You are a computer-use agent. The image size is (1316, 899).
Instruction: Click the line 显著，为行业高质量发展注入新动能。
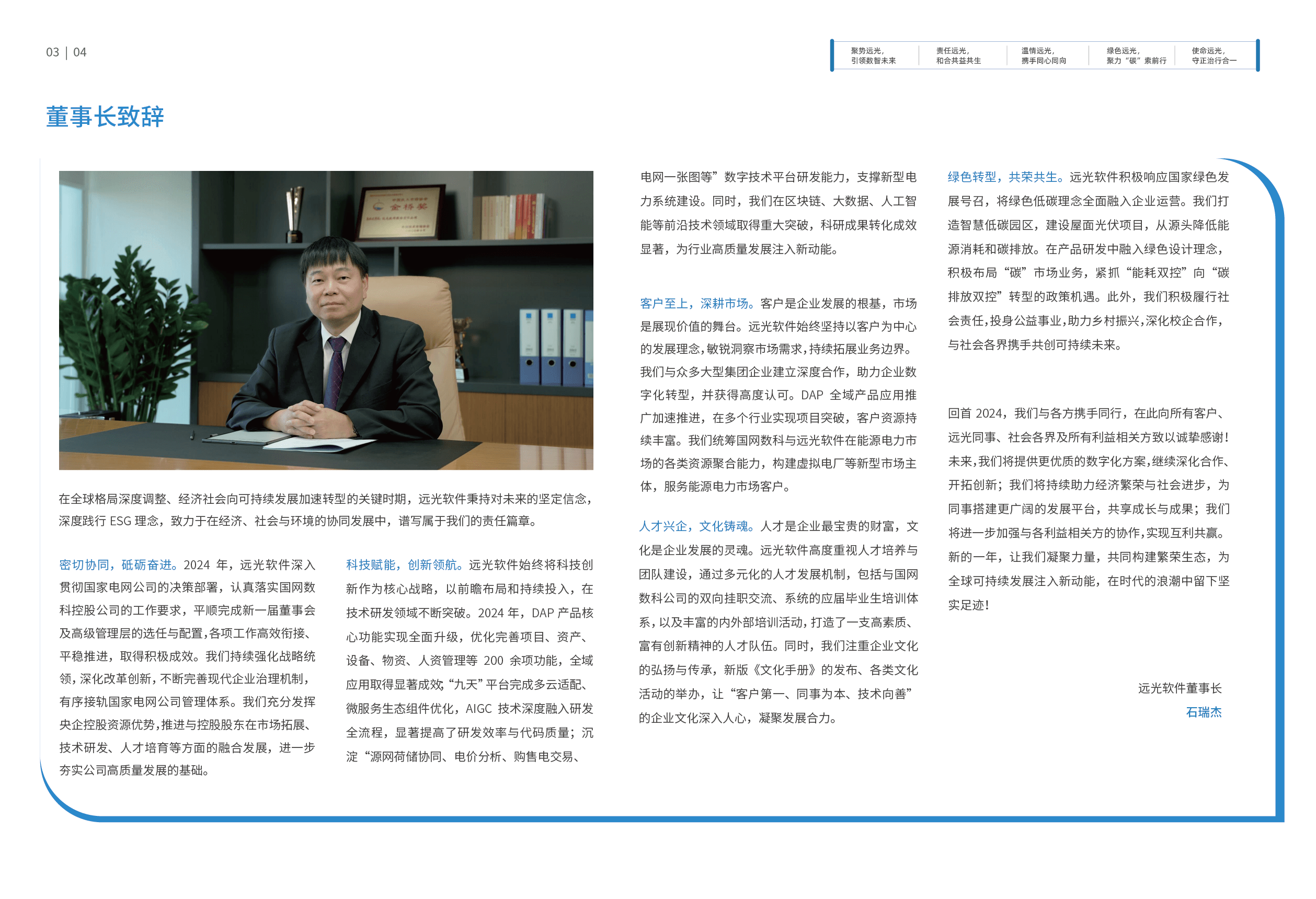pyautogui.click(x=739, y=249)
